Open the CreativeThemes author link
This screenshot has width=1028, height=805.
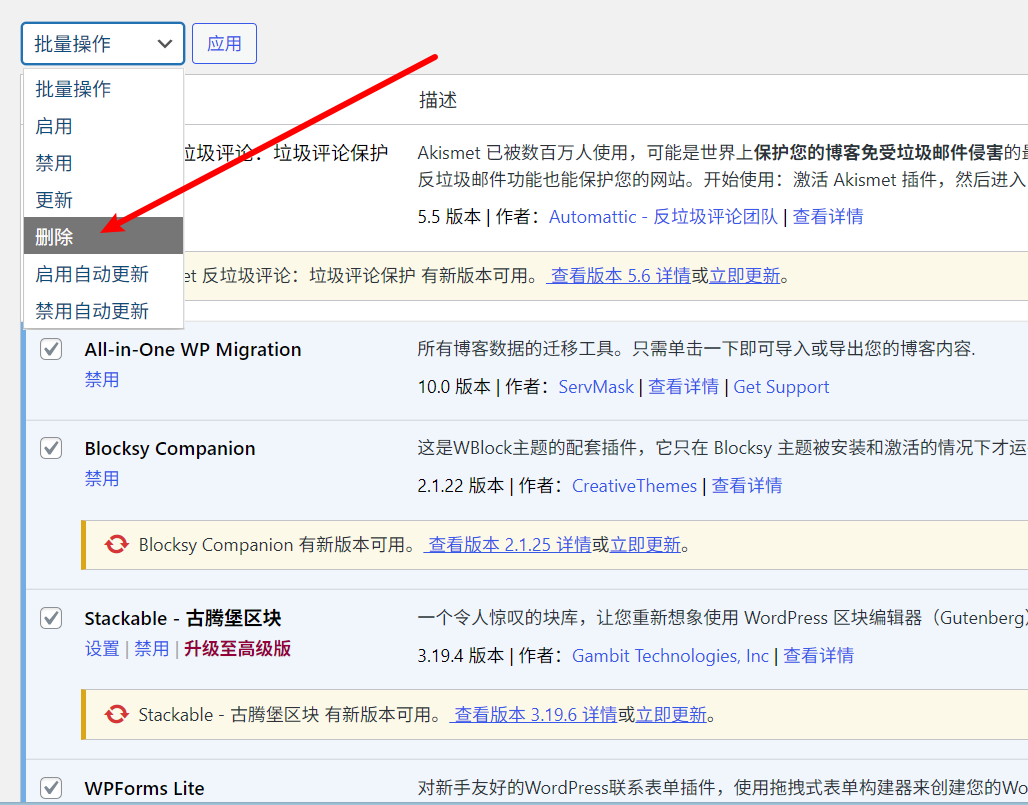634,486
